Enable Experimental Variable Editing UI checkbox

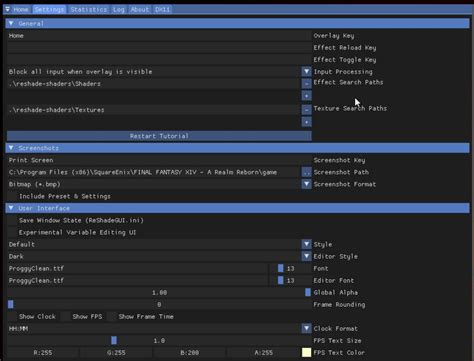tap(13, 232)
